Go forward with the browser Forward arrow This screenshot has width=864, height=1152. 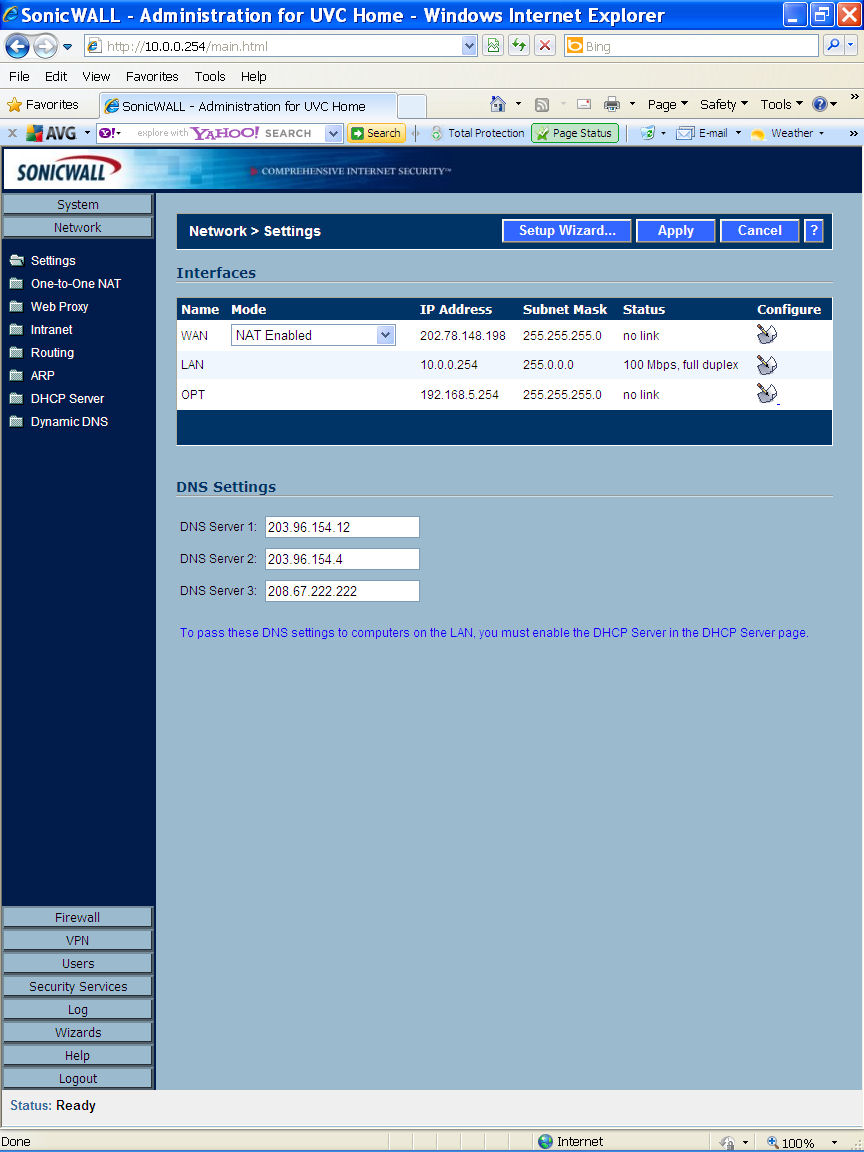point(45,46)
